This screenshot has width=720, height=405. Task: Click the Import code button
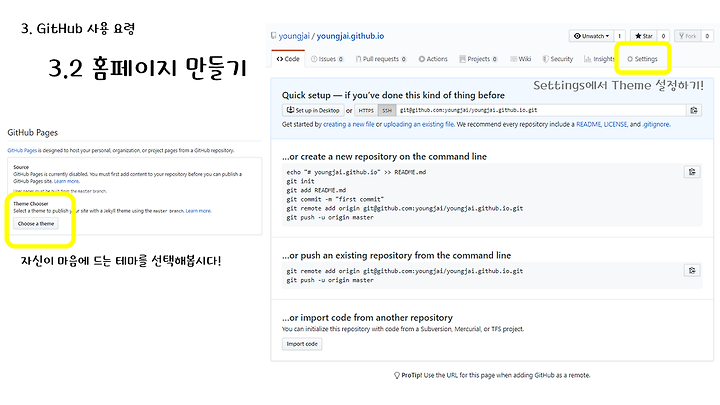click(302, 344)
